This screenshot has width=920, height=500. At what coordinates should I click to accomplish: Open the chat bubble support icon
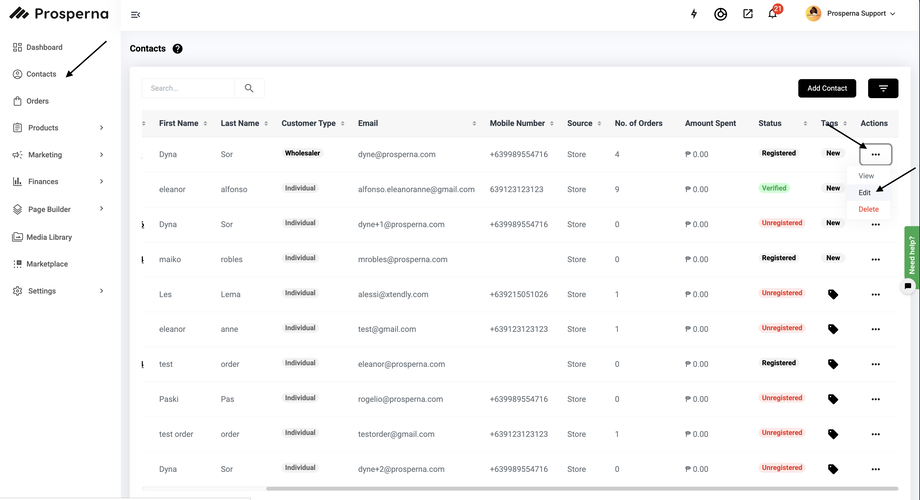[x=908, y=286]
